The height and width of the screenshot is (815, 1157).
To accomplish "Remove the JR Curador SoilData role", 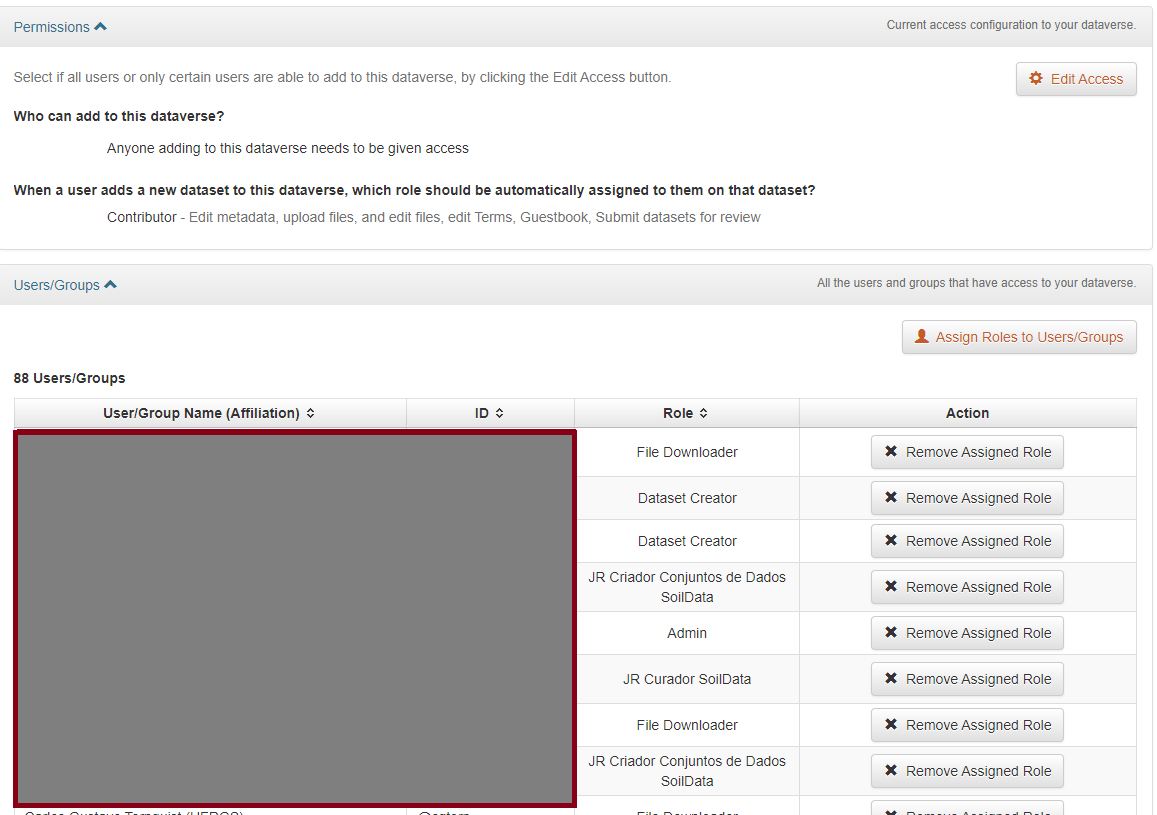I will point(967,679).
